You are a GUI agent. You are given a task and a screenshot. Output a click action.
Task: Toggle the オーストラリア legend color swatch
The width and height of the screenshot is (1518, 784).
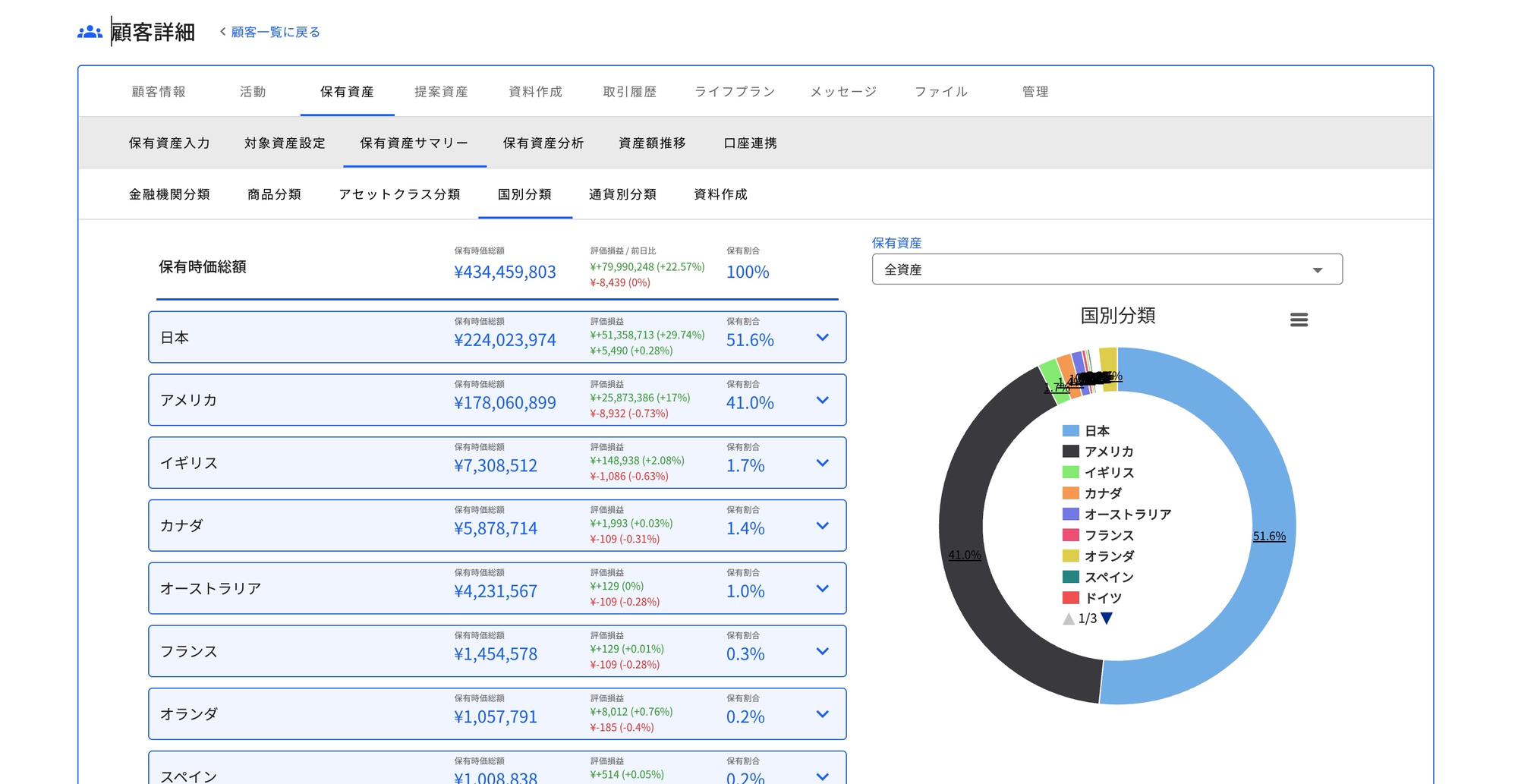click(1071, 514)
